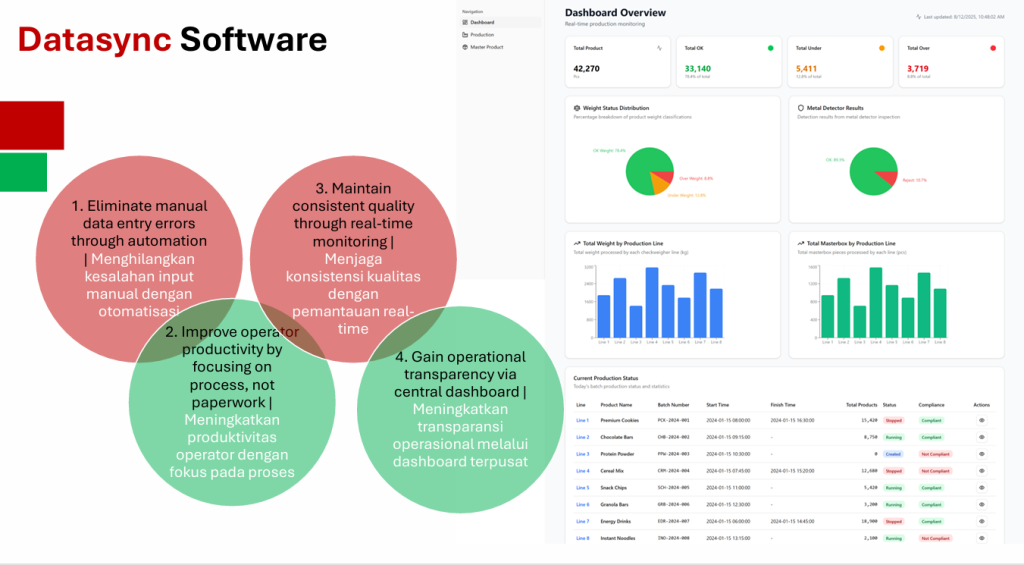Click the trend icon beside Total Masterbox by Production Line
Screen dimensions: 1024x565
800,243
